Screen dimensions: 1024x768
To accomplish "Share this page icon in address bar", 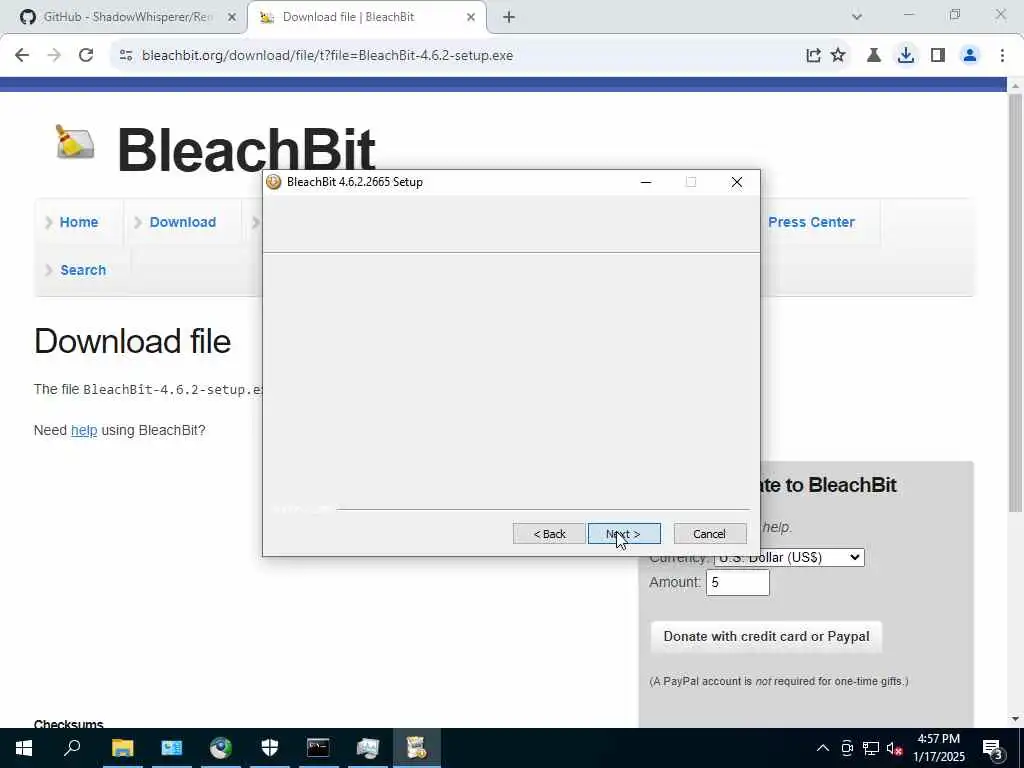I will click(x=813, y=56).
